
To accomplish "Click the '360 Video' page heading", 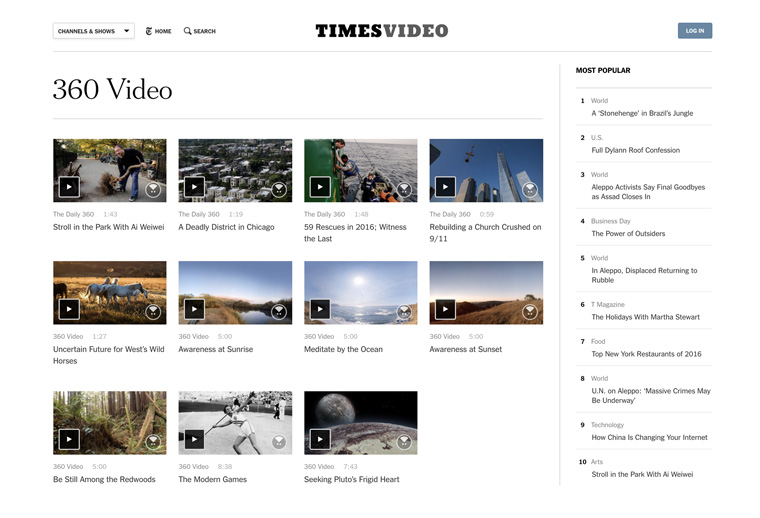I will point(112,90).
